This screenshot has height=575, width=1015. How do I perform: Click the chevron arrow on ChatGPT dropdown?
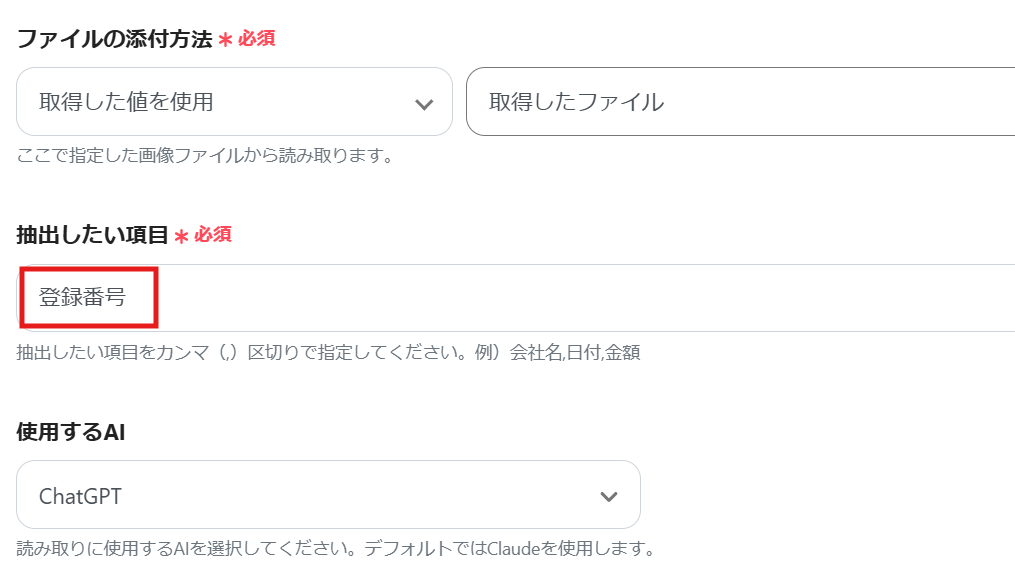coord(608,496)
